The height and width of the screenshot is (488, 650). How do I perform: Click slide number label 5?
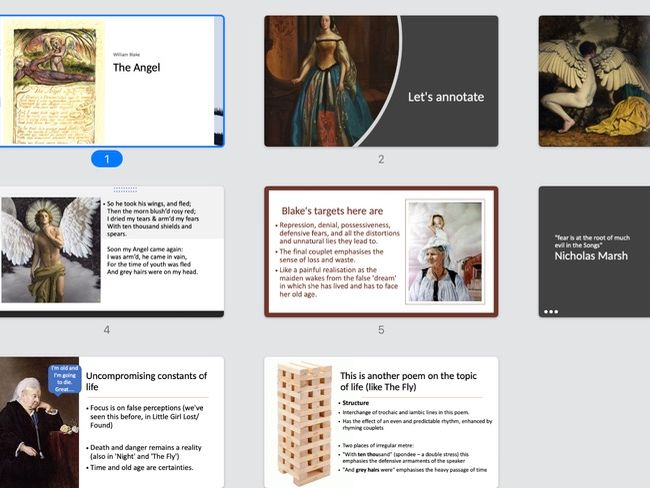pyautogui.click(x=381, y=330)
